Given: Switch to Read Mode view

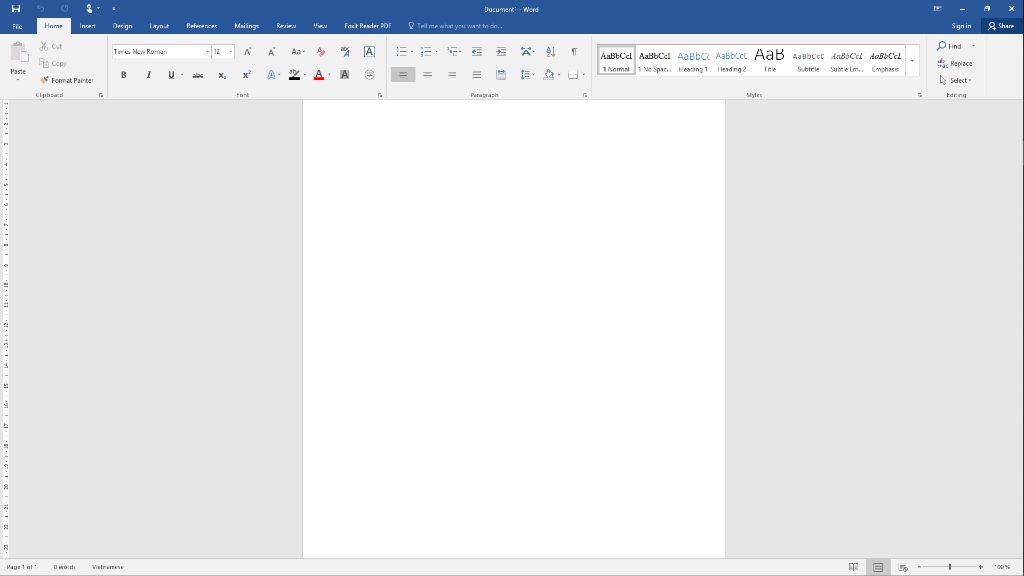Looking at the screenshot, I should 853,567.
